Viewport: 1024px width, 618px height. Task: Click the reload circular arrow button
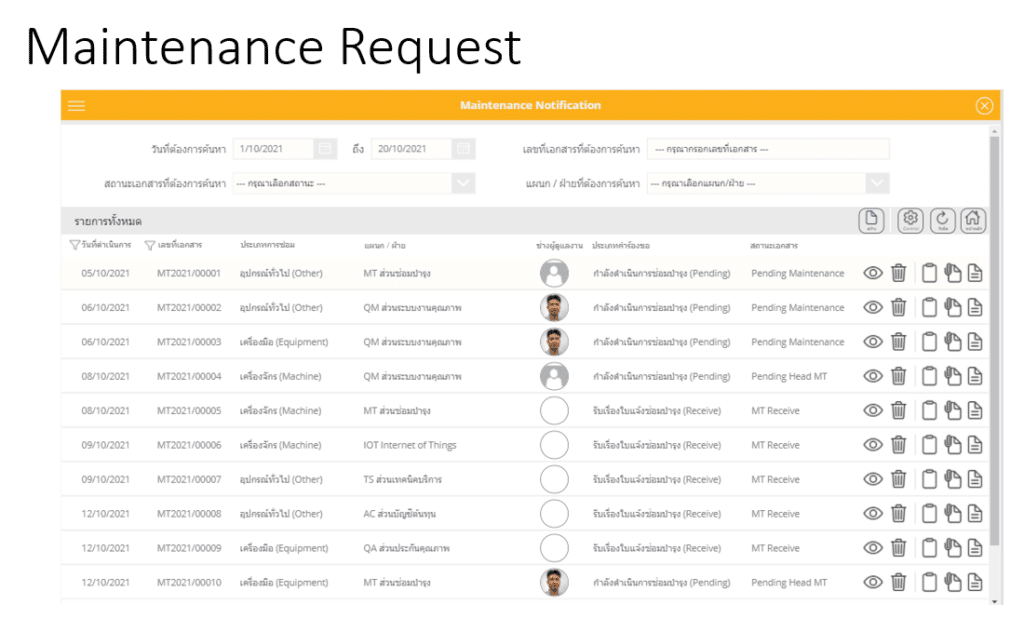[942, 221]
